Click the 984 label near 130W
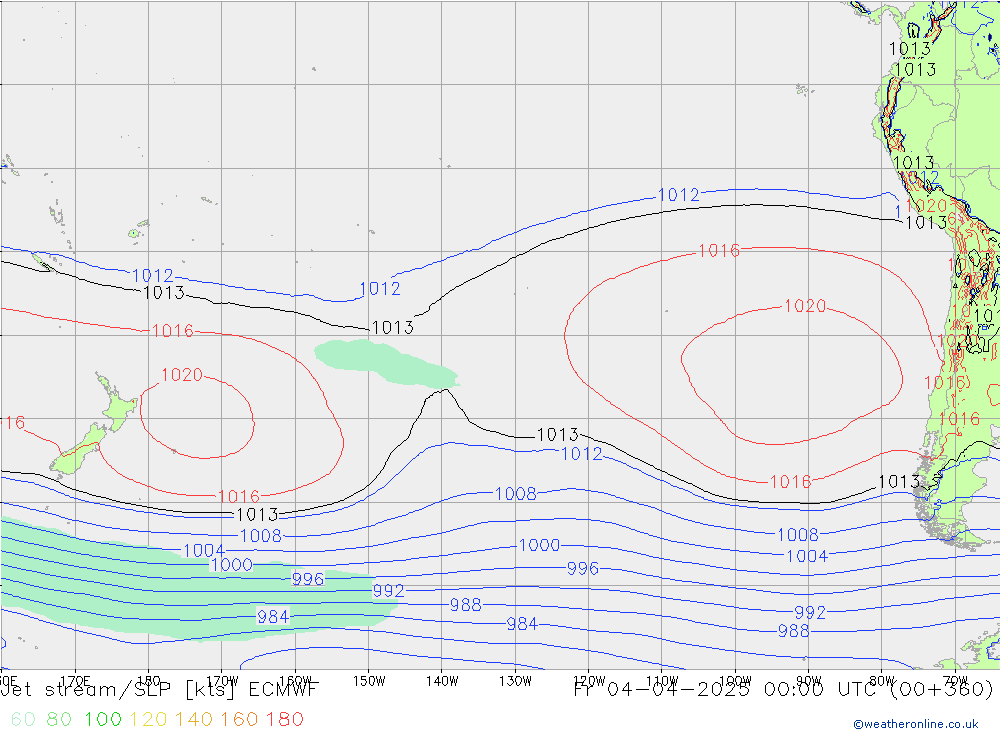Image resolution: width=1000 pixels, height=733 pixels. (522, 624)
